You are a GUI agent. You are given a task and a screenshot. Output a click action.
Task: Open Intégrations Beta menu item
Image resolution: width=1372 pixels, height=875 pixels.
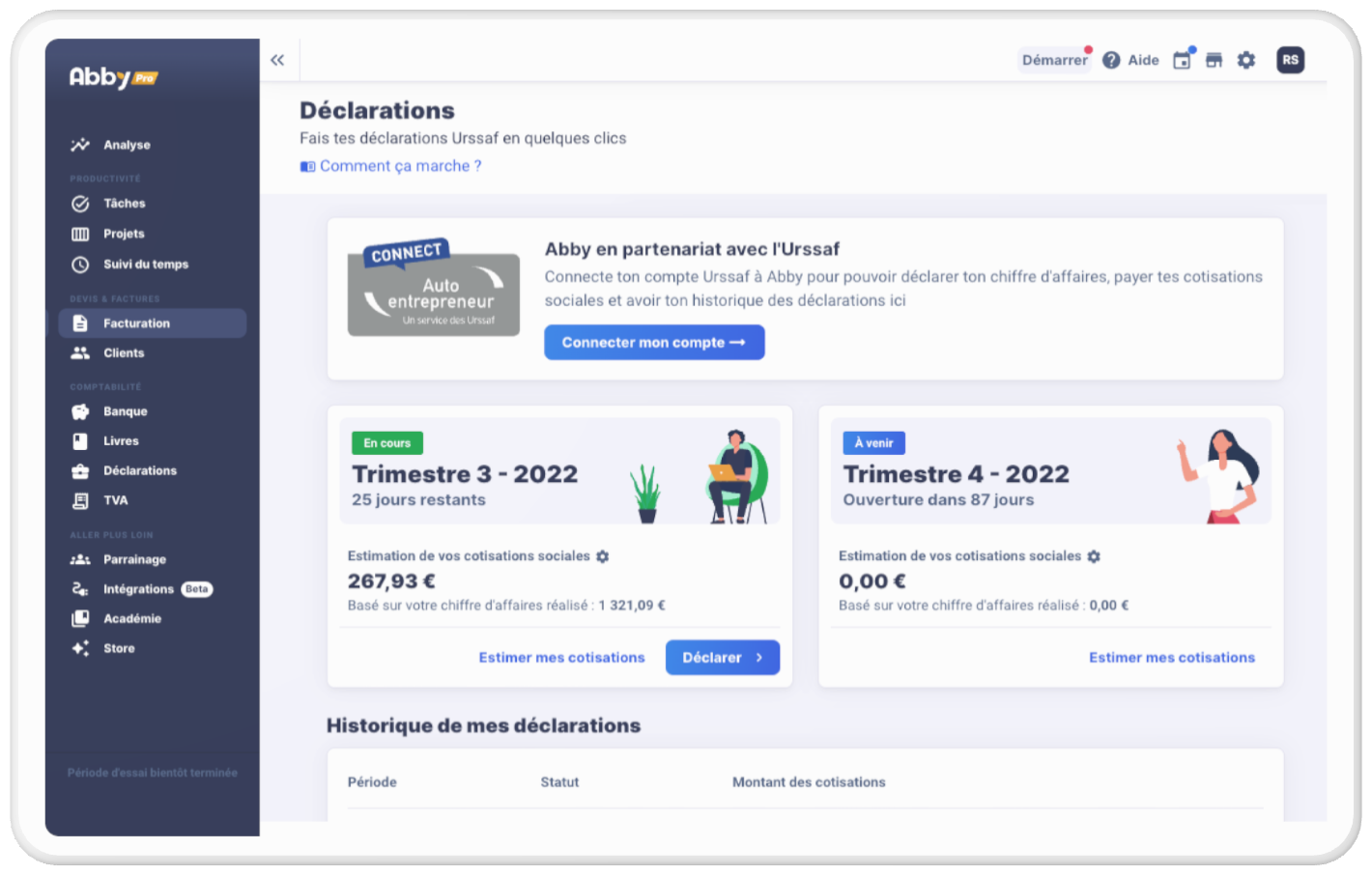tap(138, 589)
